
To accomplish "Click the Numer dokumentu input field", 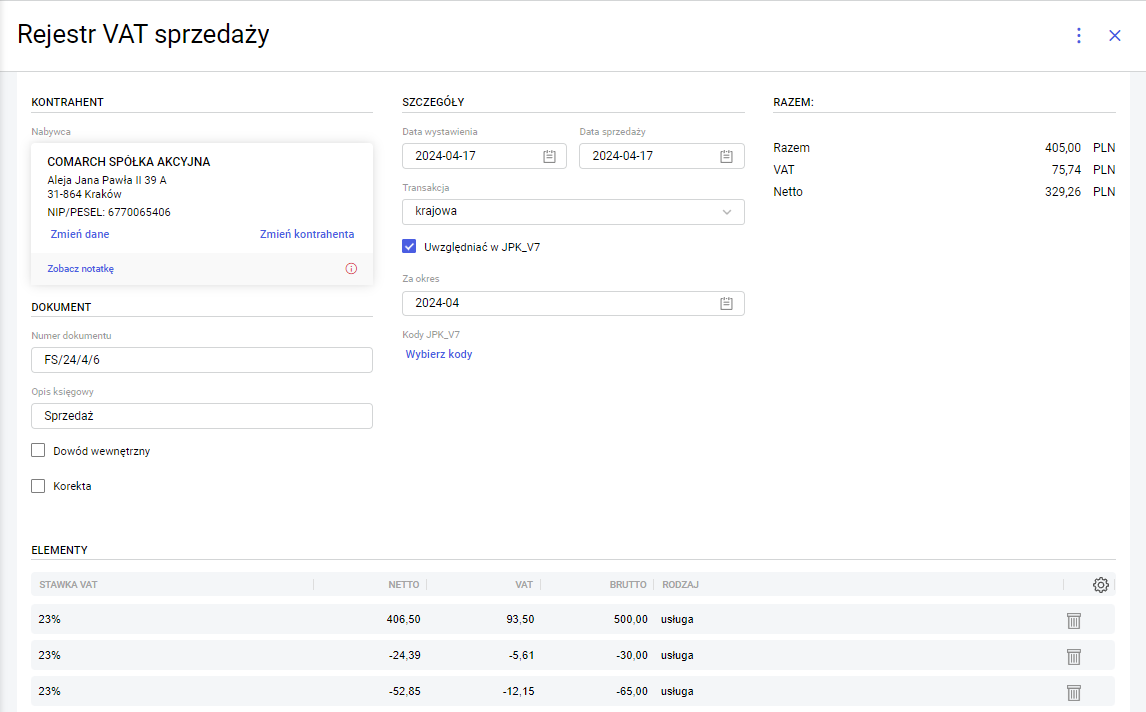I will [202, 360].
